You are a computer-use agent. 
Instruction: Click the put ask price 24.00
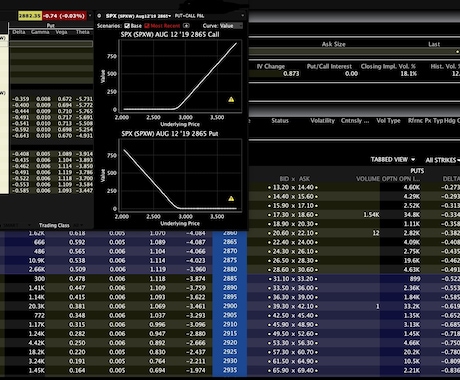305,242
